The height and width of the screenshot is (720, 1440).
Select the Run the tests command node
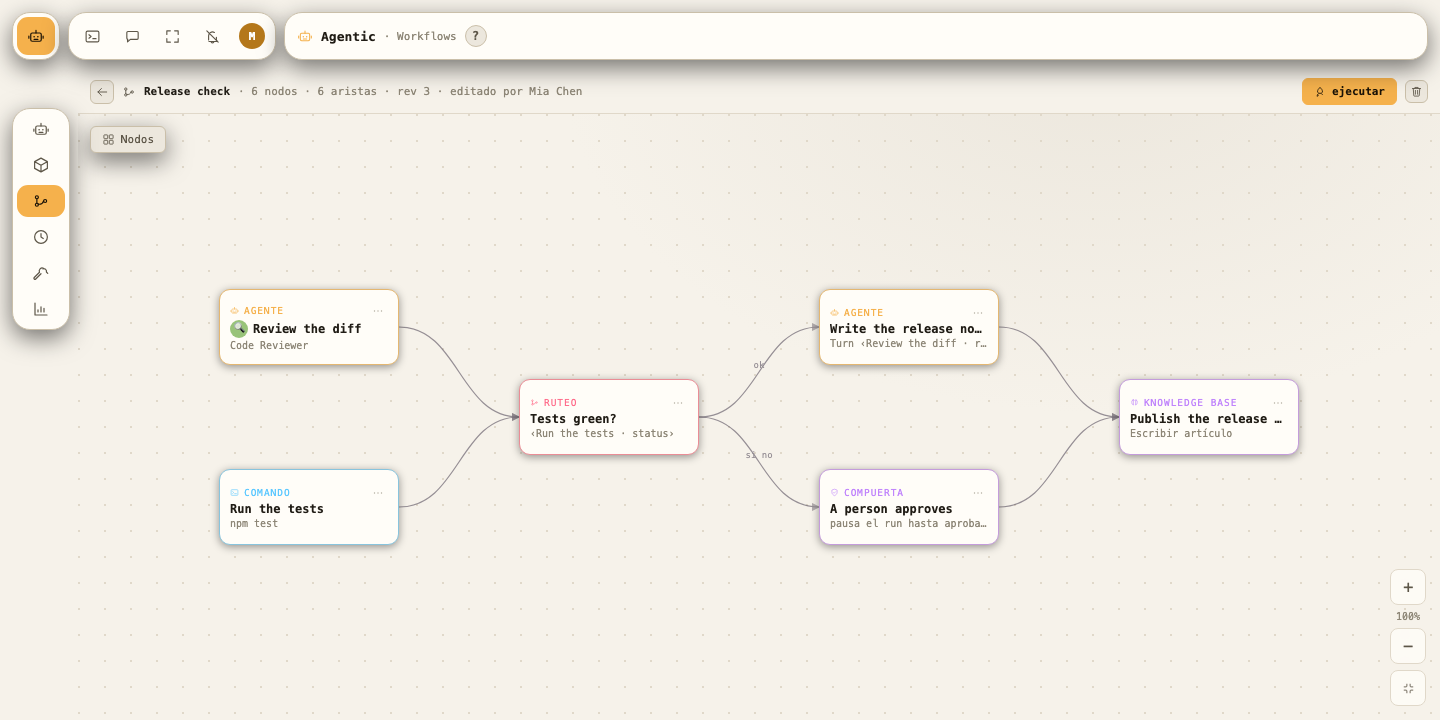click(309, 507)
